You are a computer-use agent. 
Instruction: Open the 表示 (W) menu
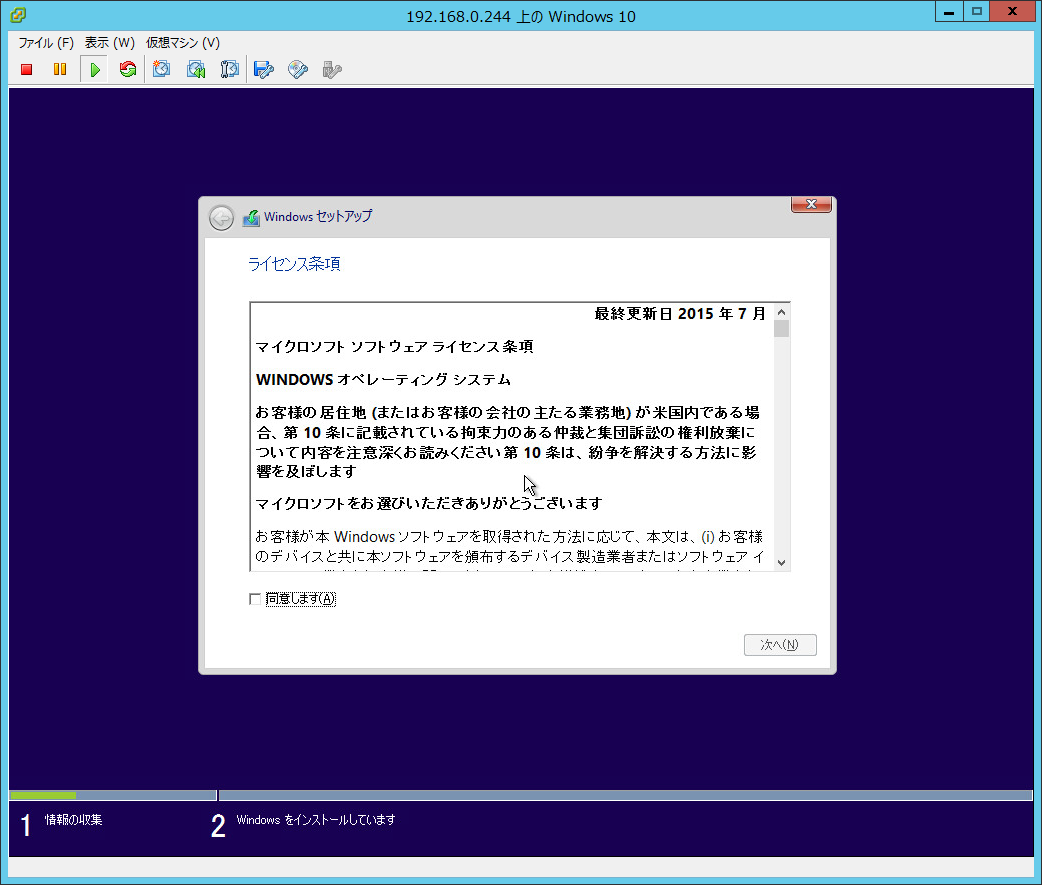point(110,43)
